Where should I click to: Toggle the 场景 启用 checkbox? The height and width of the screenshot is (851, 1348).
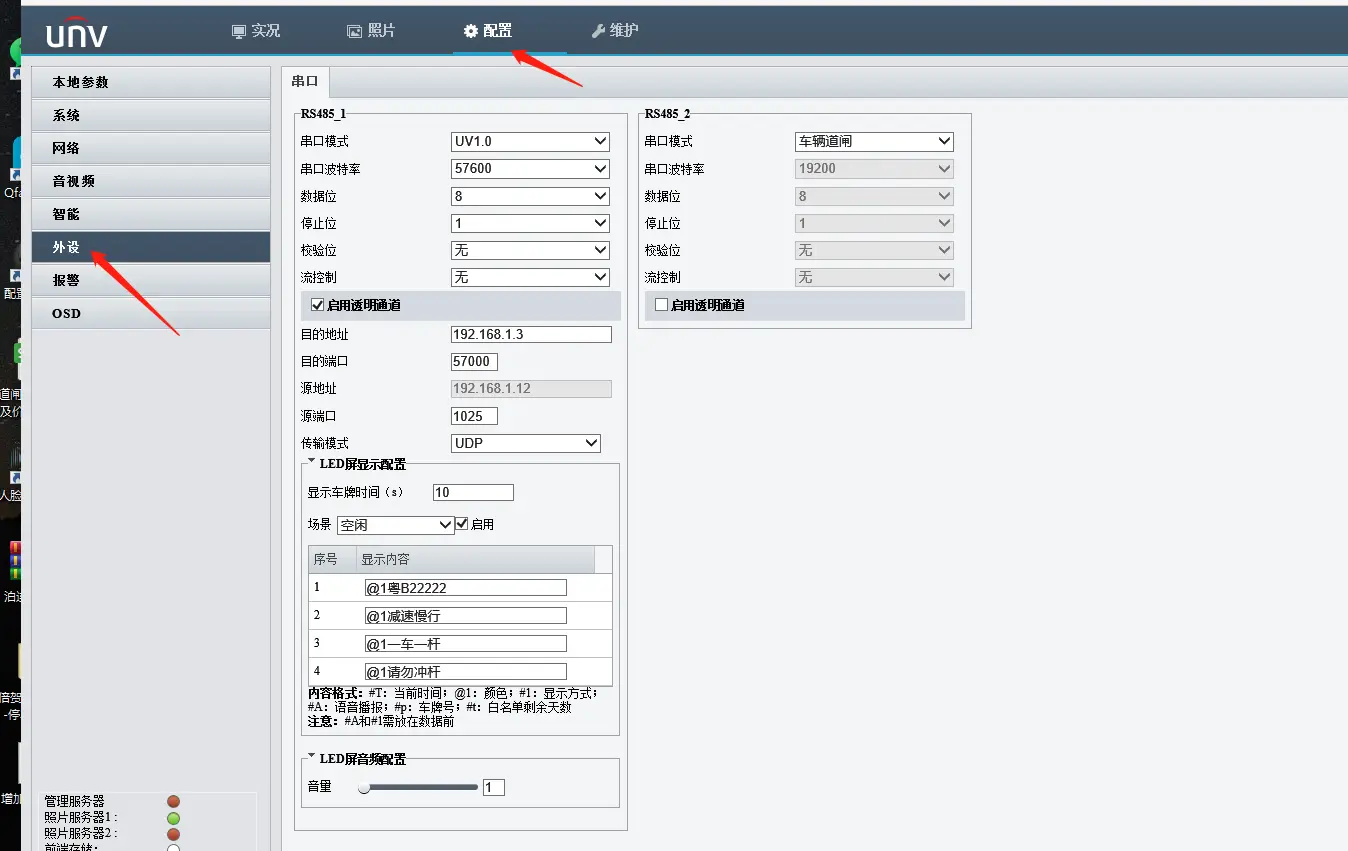click(x=462, y=524)
